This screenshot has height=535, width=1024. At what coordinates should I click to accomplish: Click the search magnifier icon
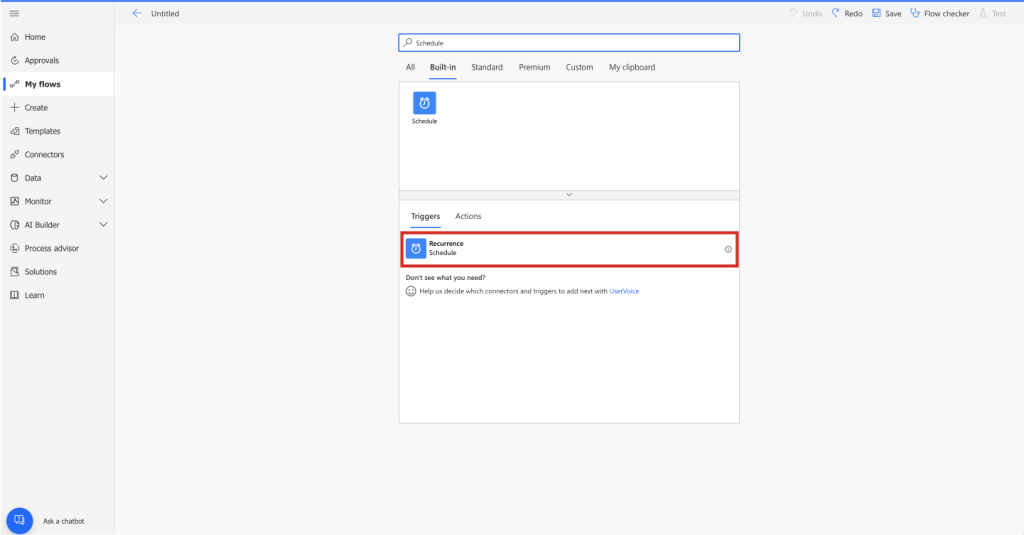408,42
